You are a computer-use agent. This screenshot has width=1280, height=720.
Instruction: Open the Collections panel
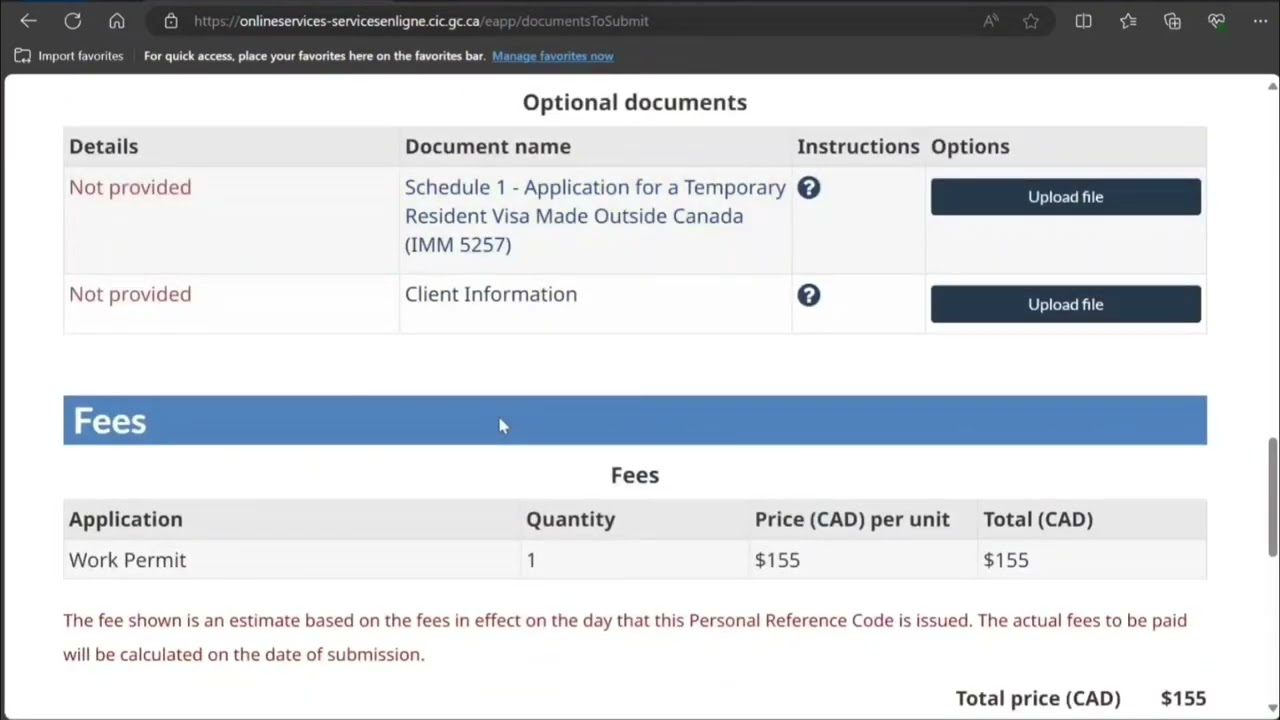tap(1172, 21)
